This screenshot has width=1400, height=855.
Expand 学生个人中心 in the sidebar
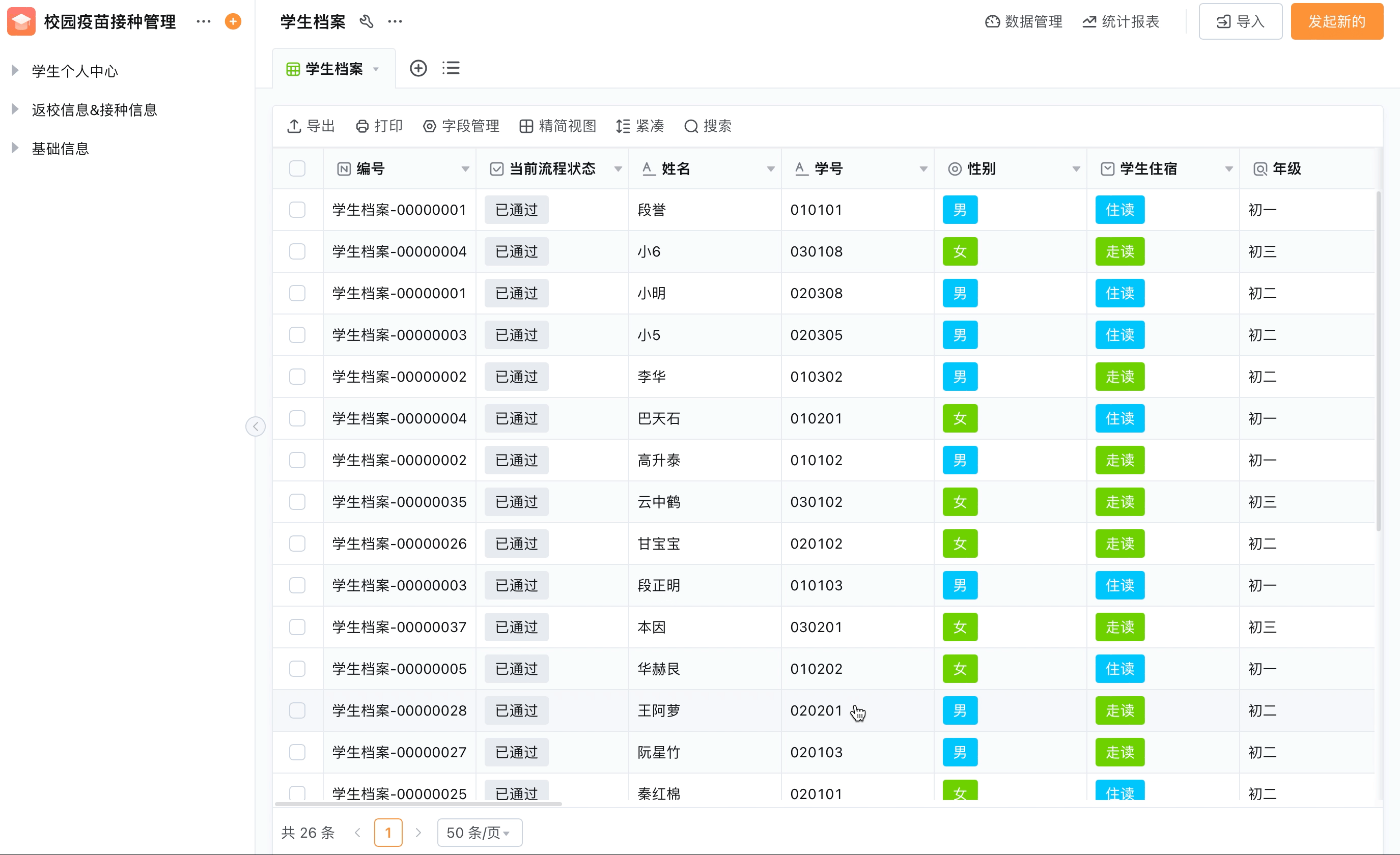point(15,70)
